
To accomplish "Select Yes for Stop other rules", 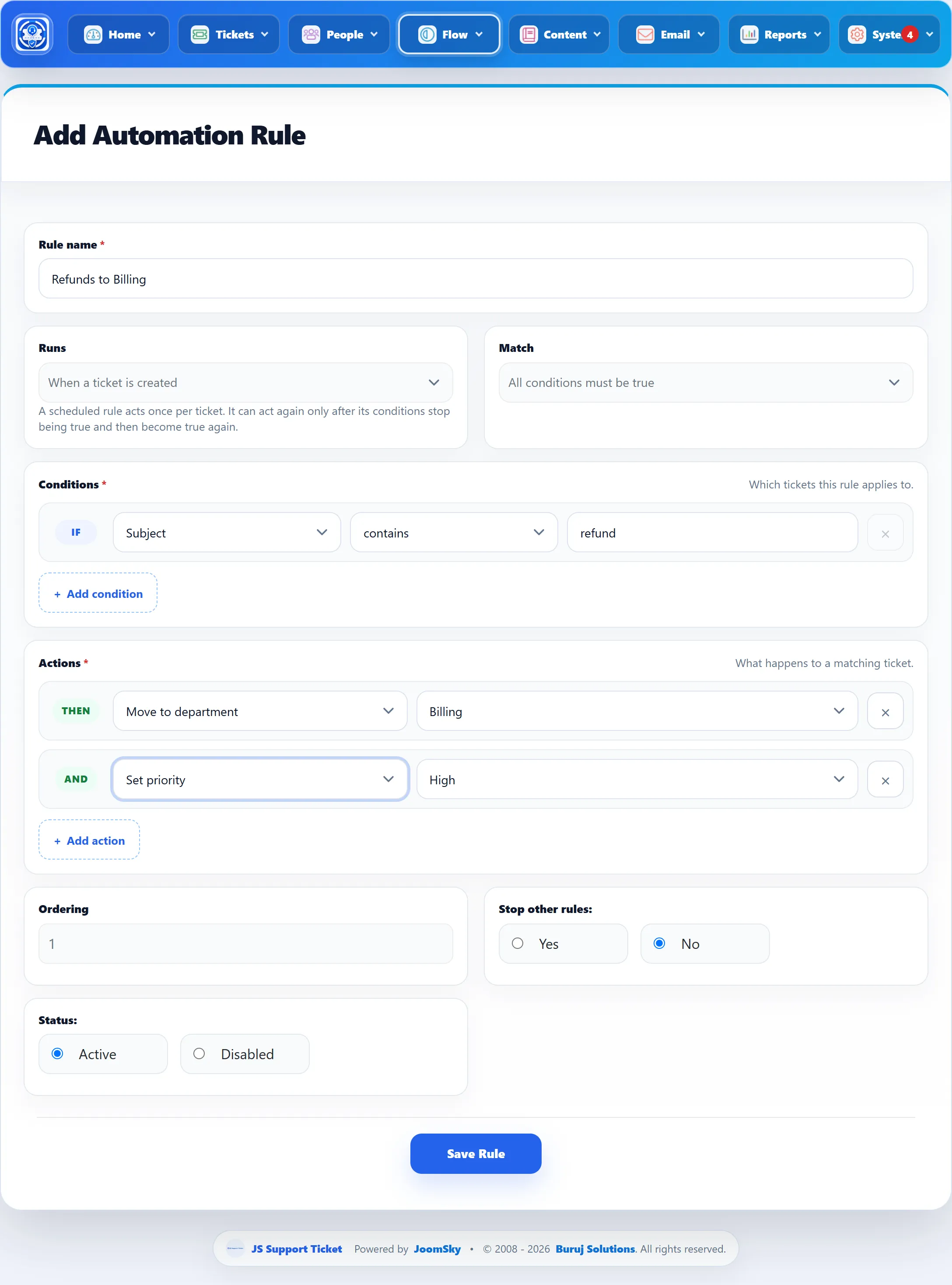I will pos(563,944).
